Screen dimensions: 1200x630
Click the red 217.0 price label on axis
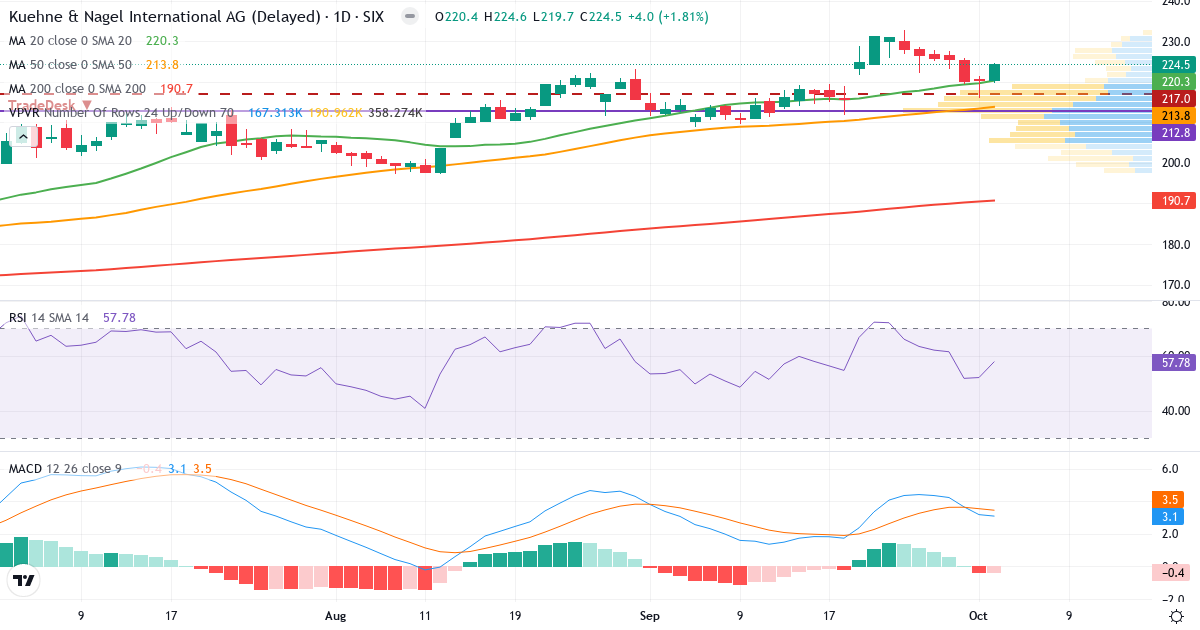click(1173, 99)
